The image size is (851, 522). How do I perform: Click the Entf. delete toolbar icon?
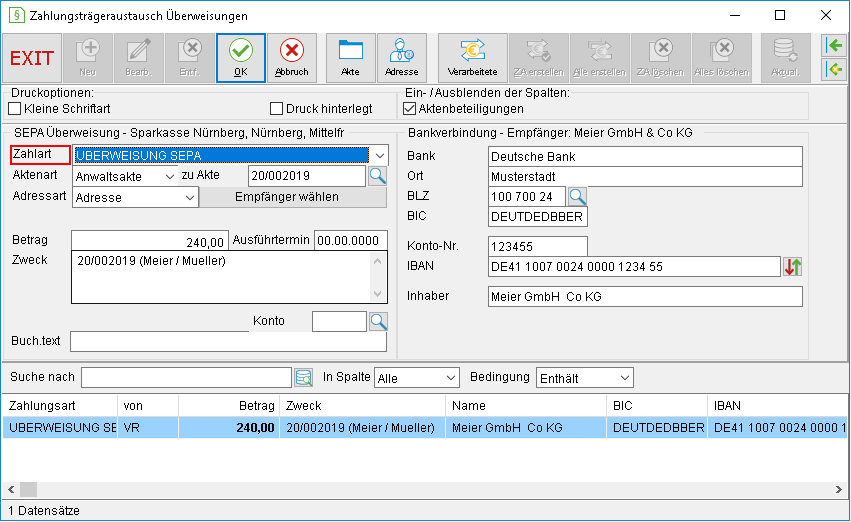tap(190, 58)
